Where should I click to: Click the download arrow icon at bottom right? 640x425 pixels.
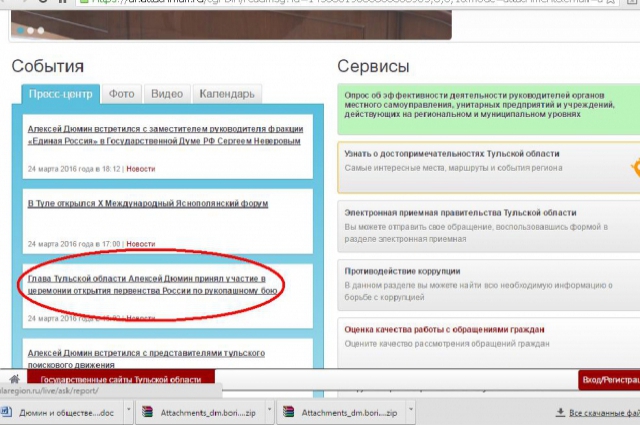pos(561,412)
